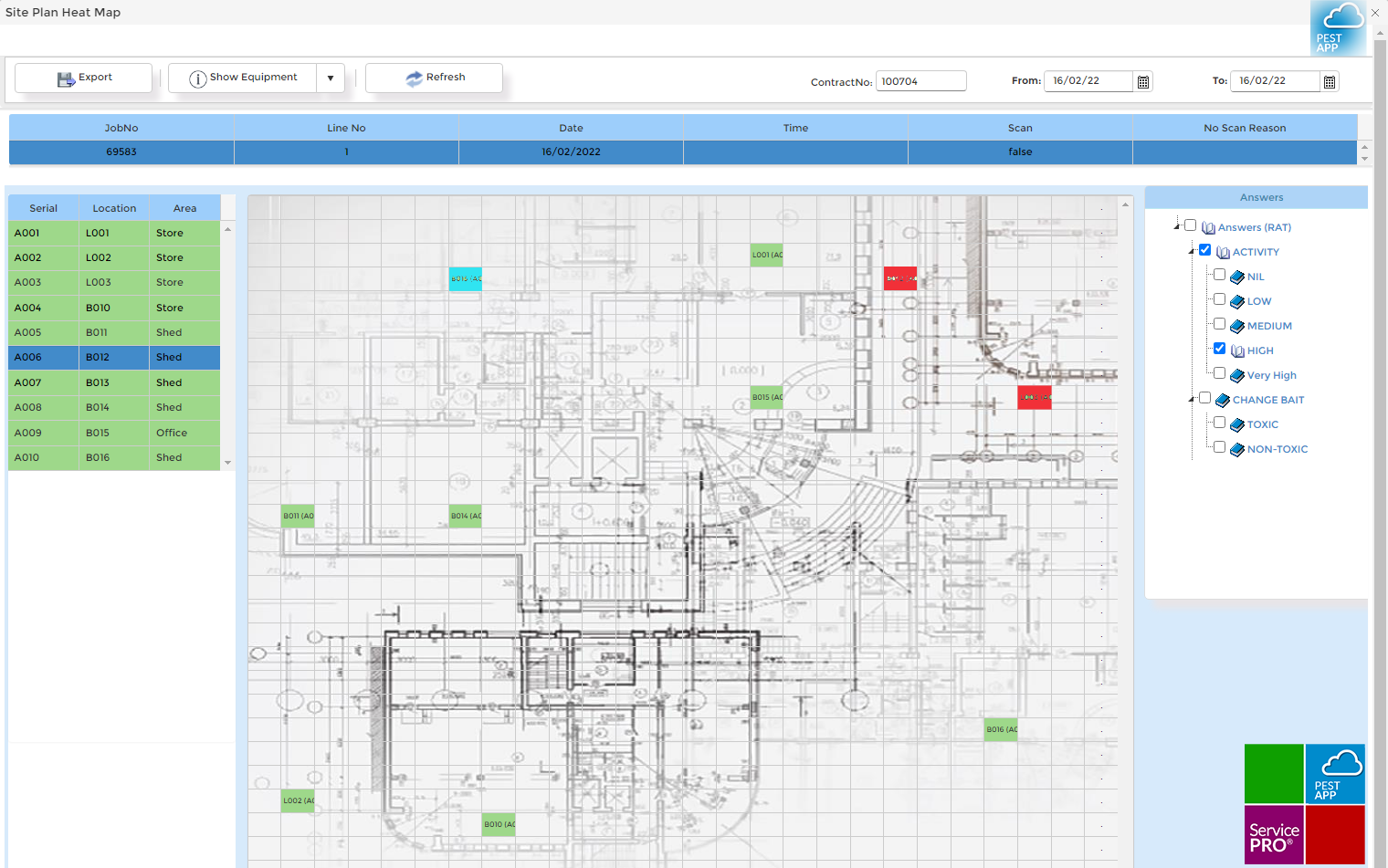Click the Export button

[83, 78]
